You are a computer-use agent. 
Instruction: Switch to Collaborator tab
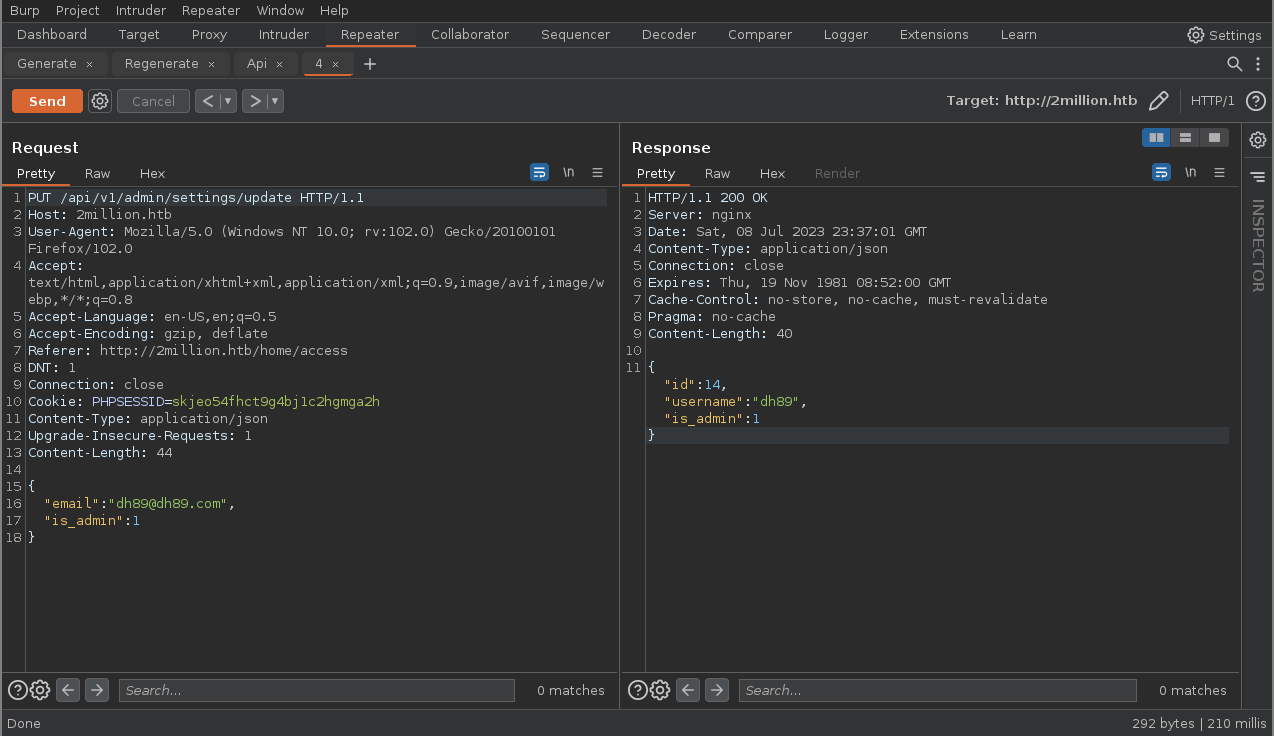[470, 34]
